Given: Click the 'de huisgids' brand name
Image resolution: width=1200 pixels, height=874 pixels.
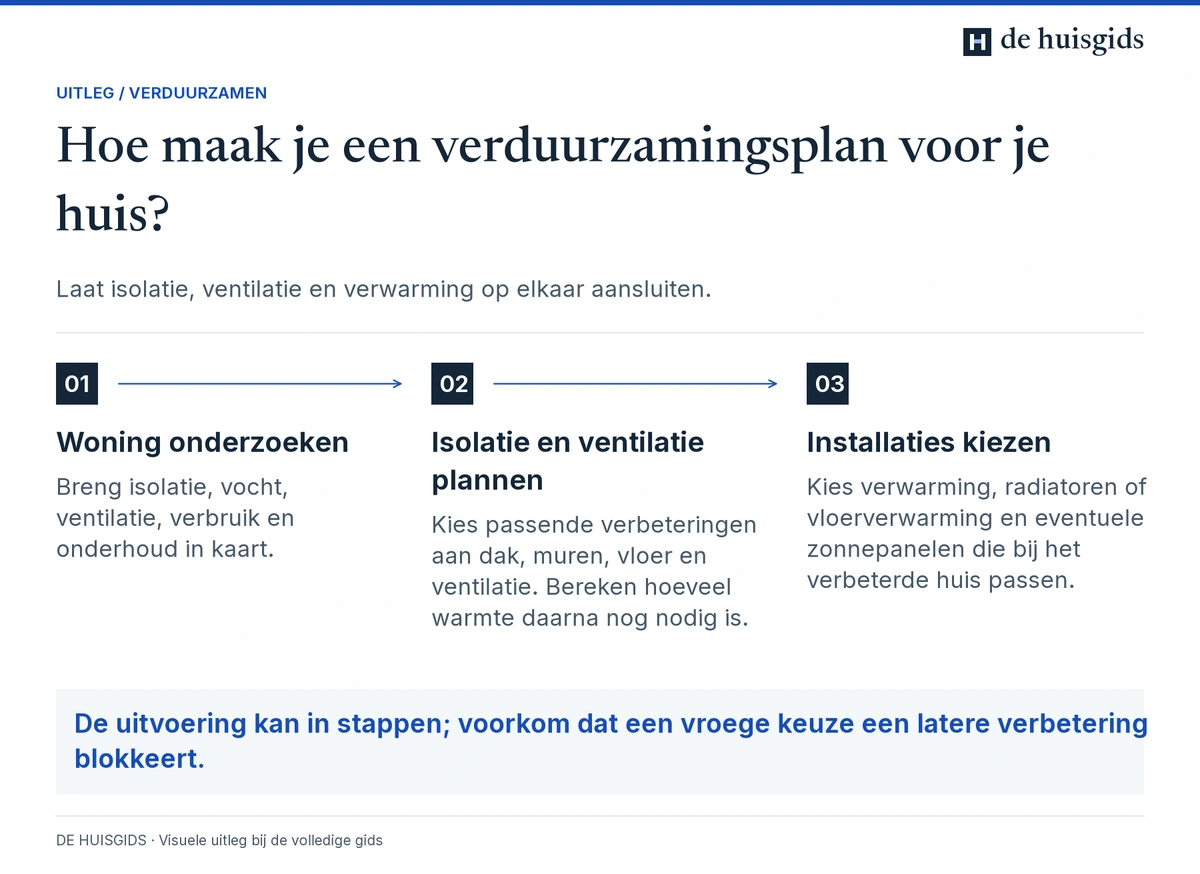Looking at the screenshot, I should [x=1072, y=40].
